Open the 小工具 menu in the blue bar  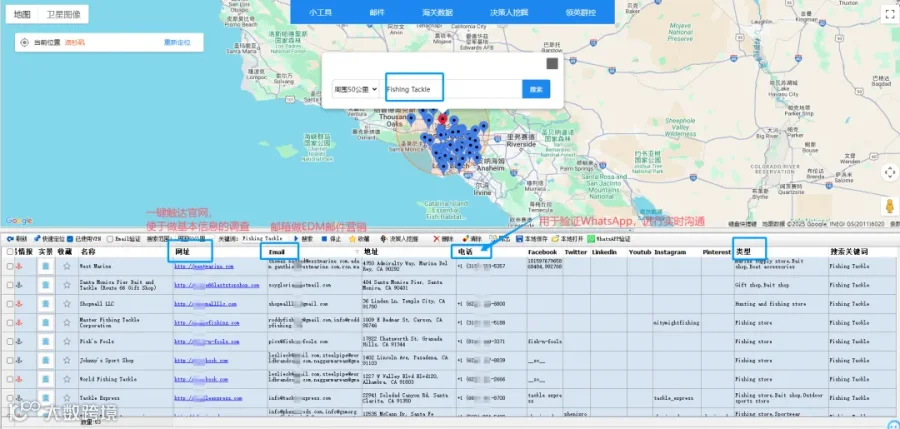point(320,12)
